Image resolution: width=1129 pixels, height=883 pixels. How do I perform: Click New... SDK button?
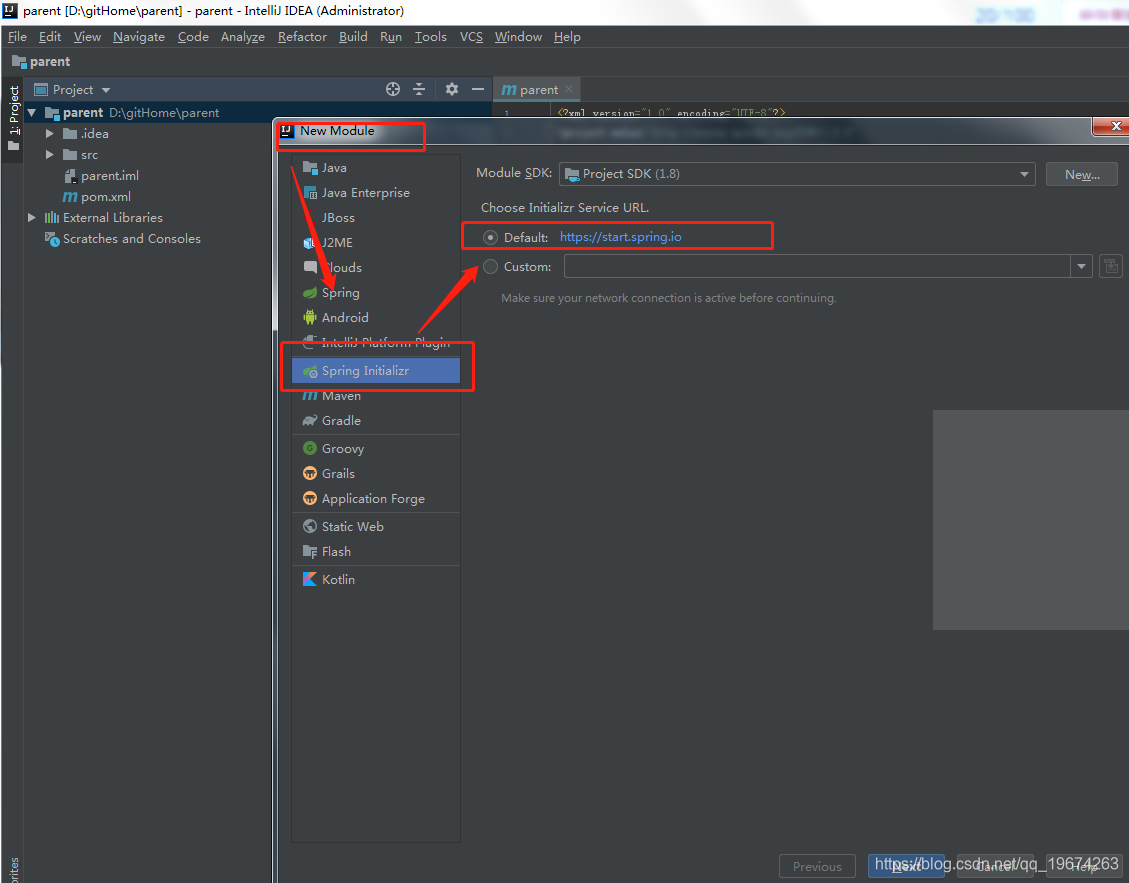tap(1081, 174)
